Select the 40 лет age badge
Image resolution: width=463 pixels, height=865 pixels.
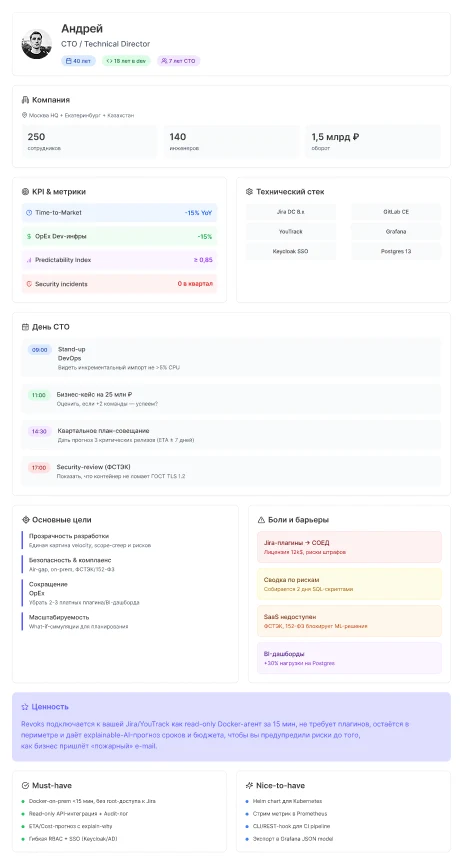(78, 61)
